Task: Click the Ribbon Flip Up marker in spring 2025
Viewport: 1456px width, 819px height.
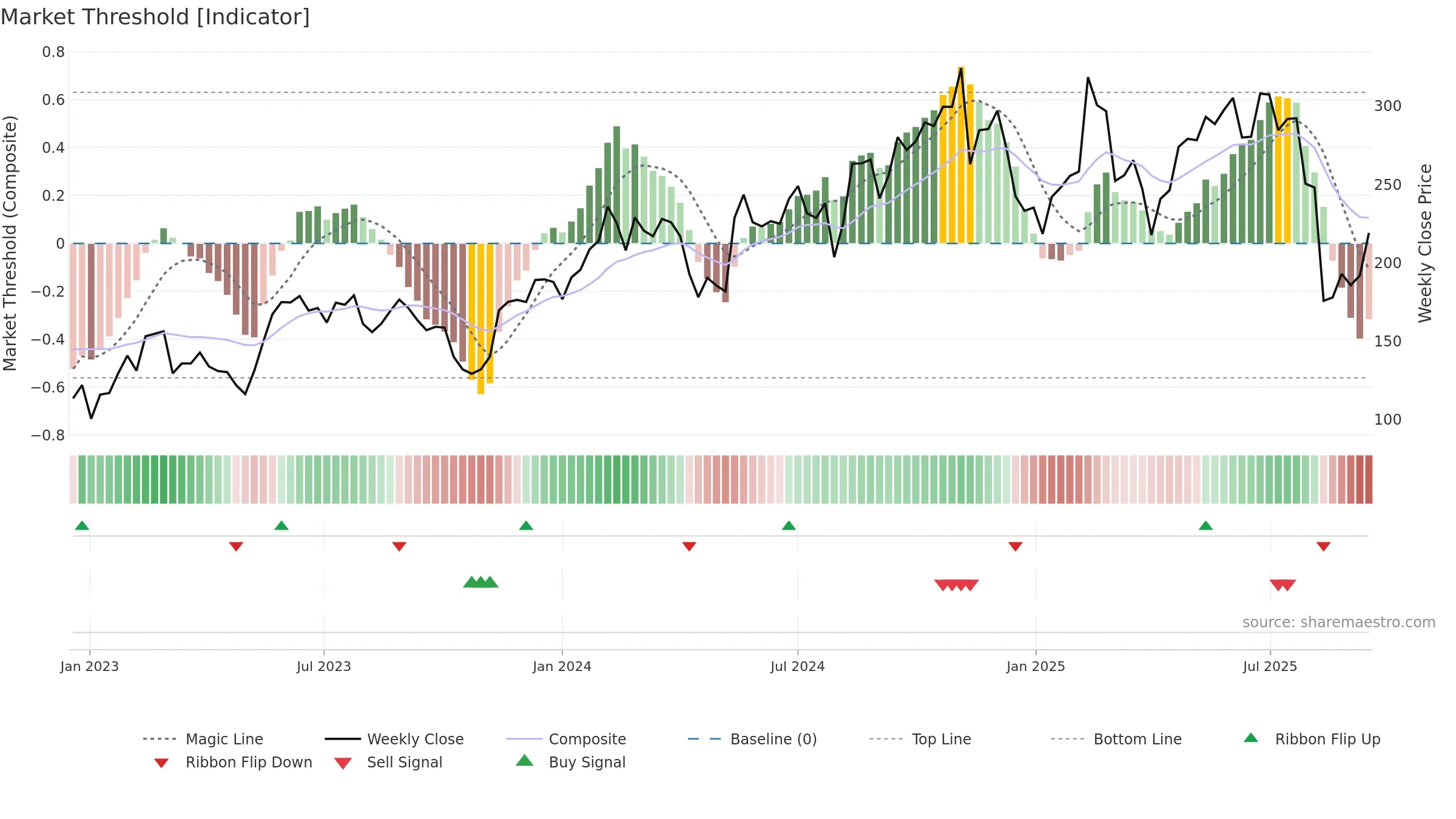Action: pos(1205,525)
